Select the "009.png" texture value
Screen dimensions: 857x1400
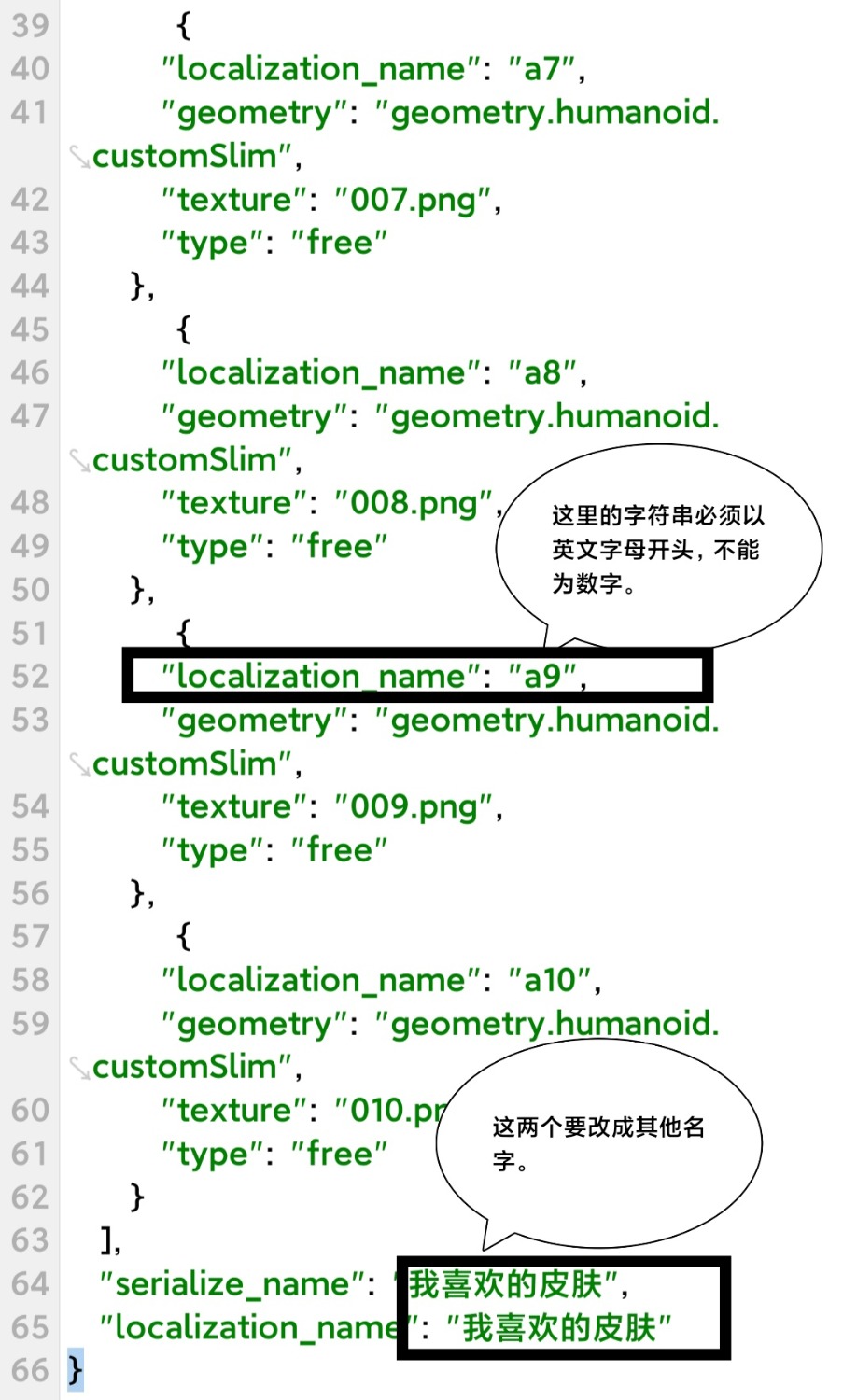[413, 807]
